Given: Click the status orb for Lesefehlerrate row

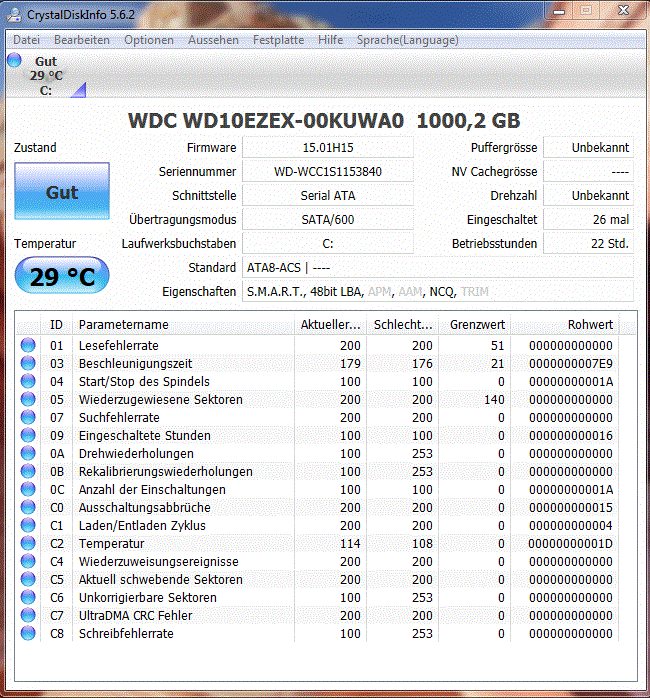Looking at the screenshot, I should click(28, 345).
